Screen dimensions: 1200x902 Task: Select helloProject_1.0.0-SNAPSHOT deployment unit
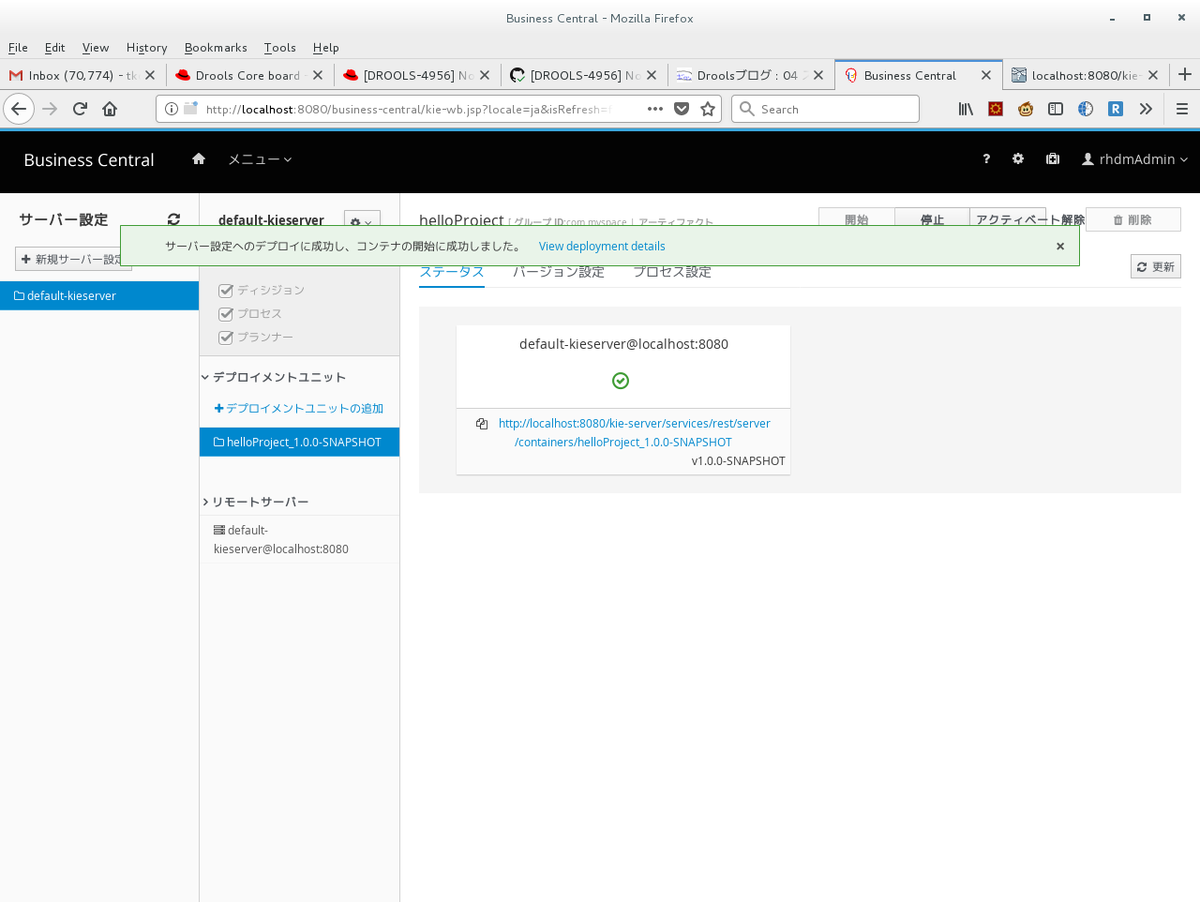point(299,442)
